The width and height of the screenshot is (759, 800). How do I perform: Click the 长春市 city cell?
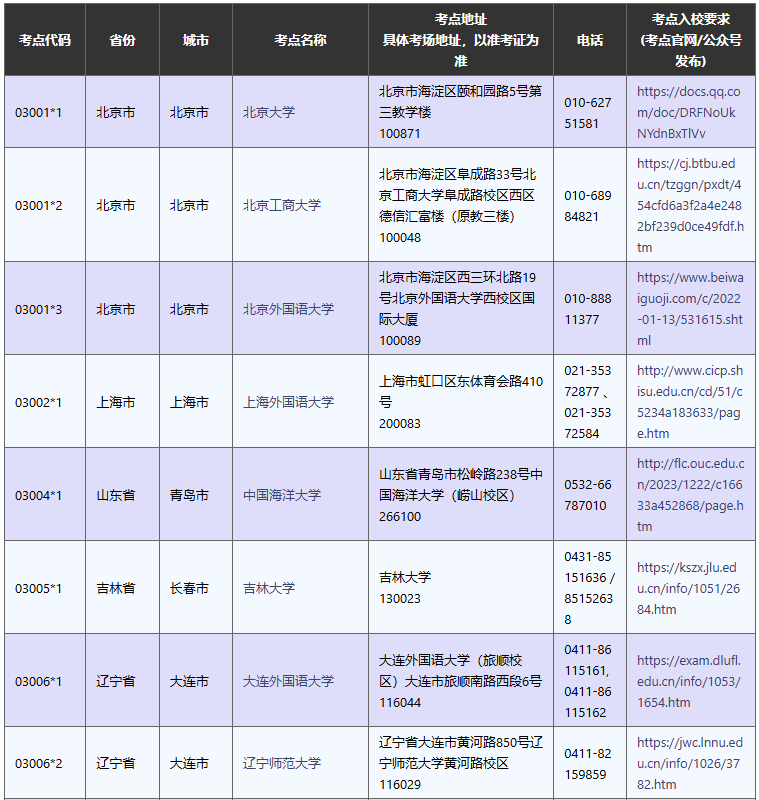196,587
